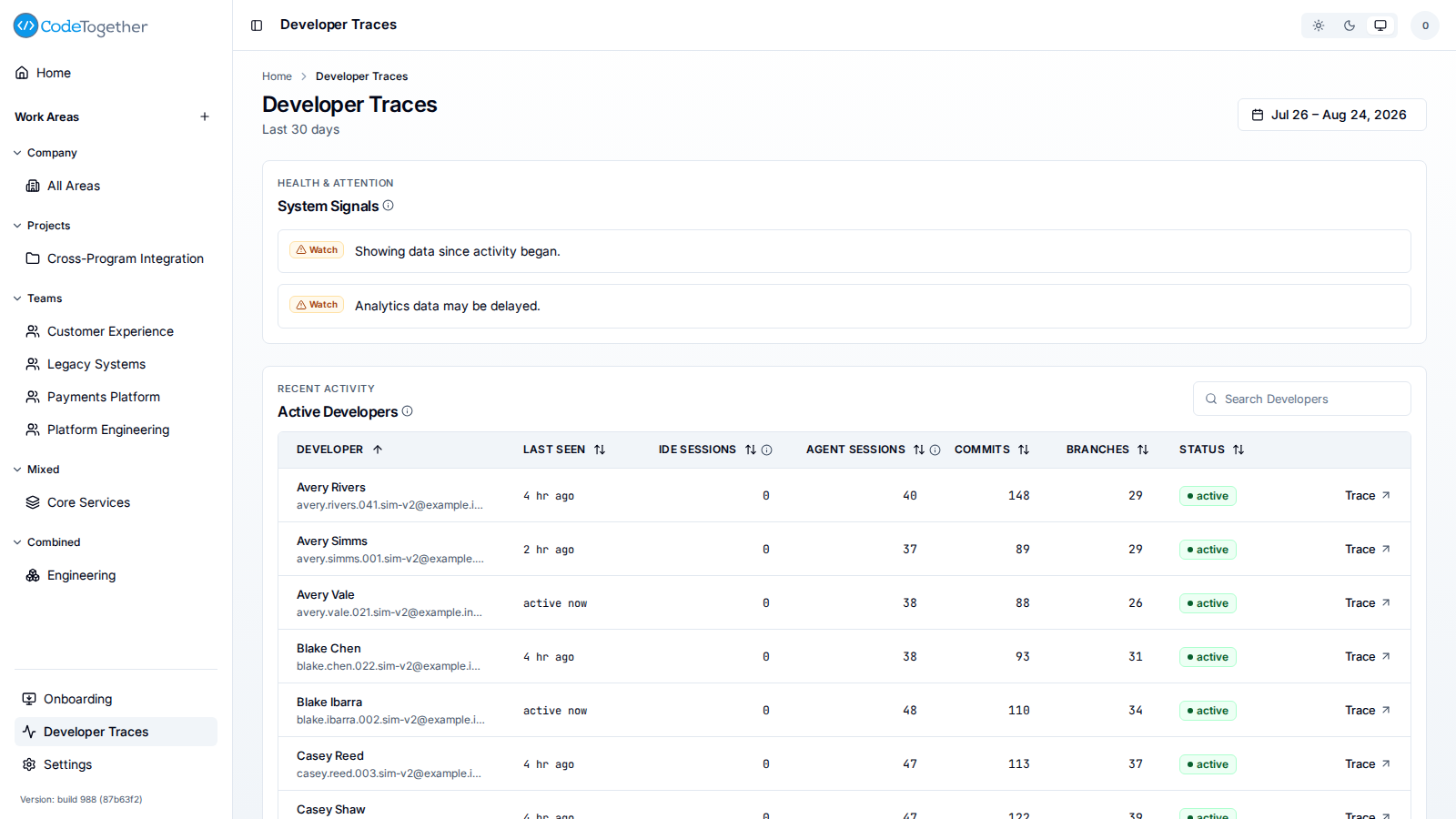The width and height of the screenshot is (1456, 819).
Task: Click the Watch badge on activity began signal
Action: pyautogui.click(x=317, y=250)
